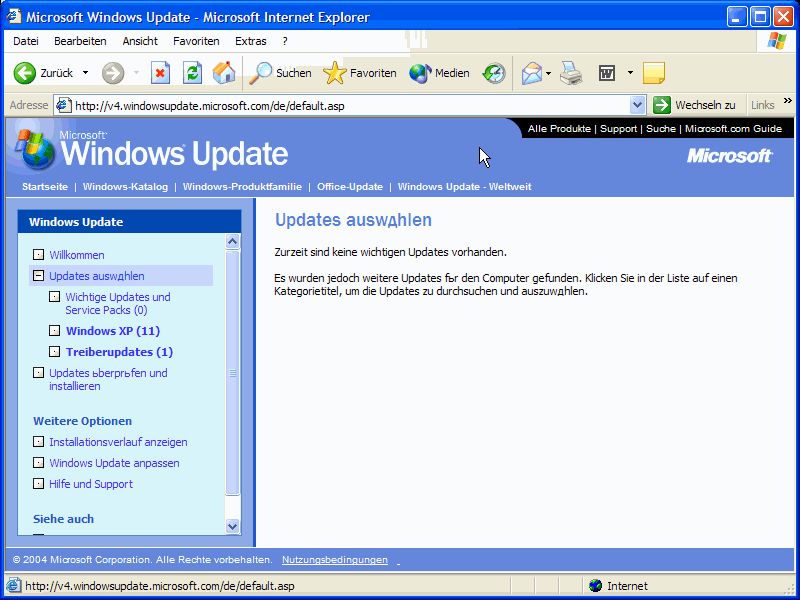Click the Forward arrow toolbar icon

[x=113, y=73]
